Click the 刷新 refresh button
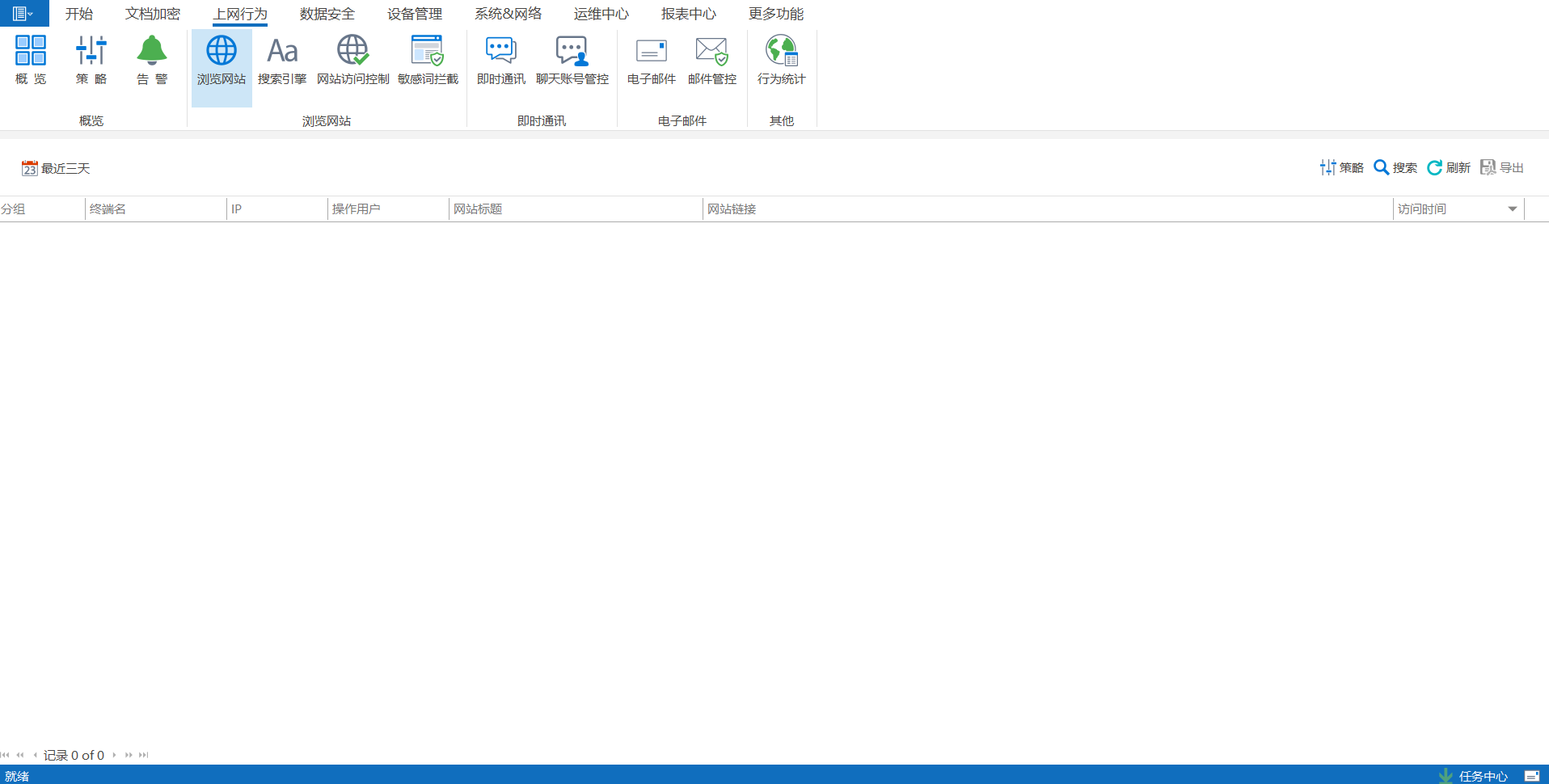 pyautogui.click(x=1449, y=167)
